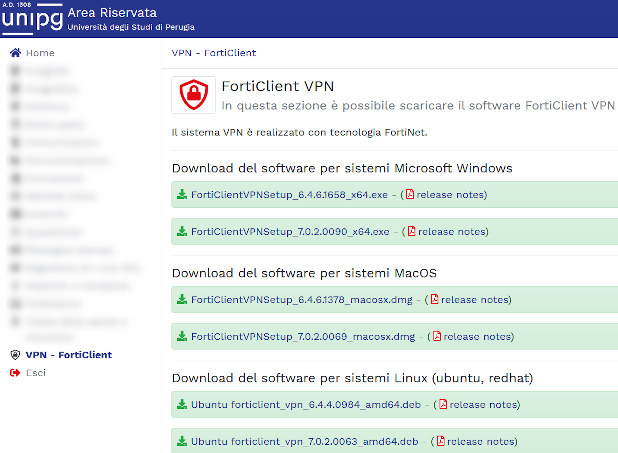Select VPN - FortiClient sidebar item
Image resolution: width=618 pixels, height=453 pixels.
click(69, 355)
